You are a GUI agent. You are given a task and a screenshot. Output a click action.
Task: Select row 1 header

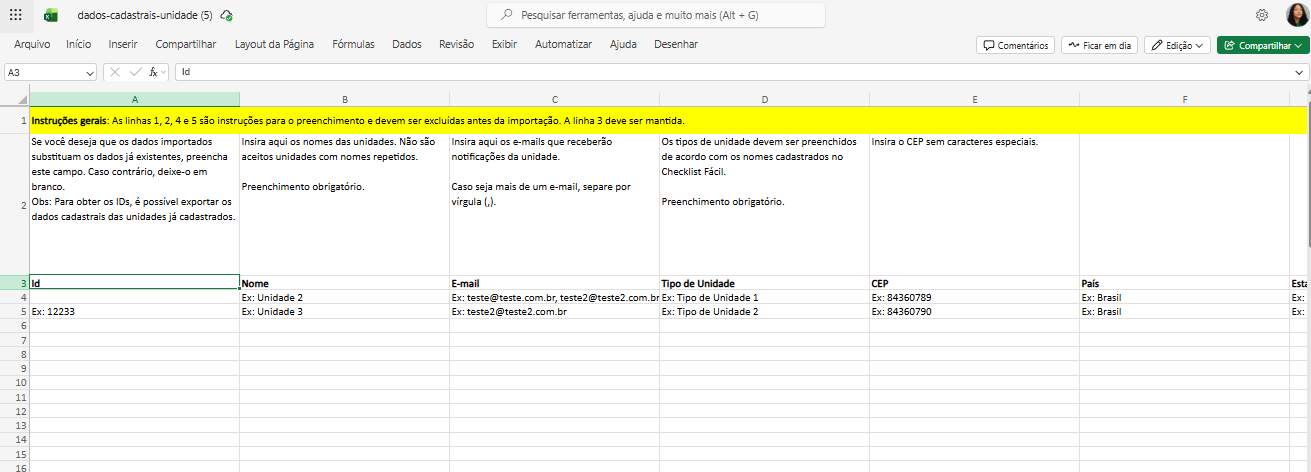(x=15, y=120)
